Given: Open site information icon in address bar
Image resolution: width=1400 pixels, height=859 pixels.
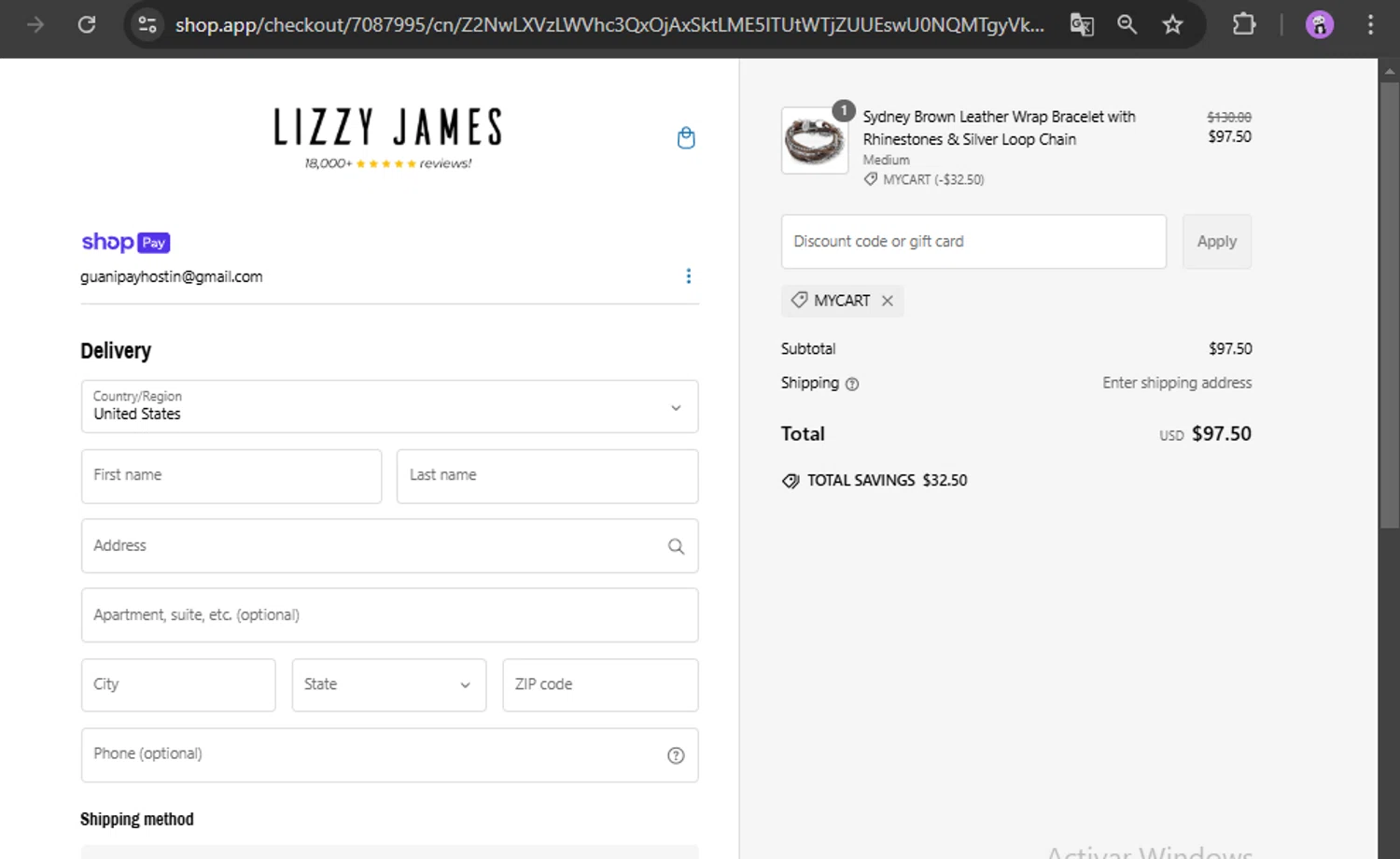Looking at the screenshot, I should coord(147,24).
